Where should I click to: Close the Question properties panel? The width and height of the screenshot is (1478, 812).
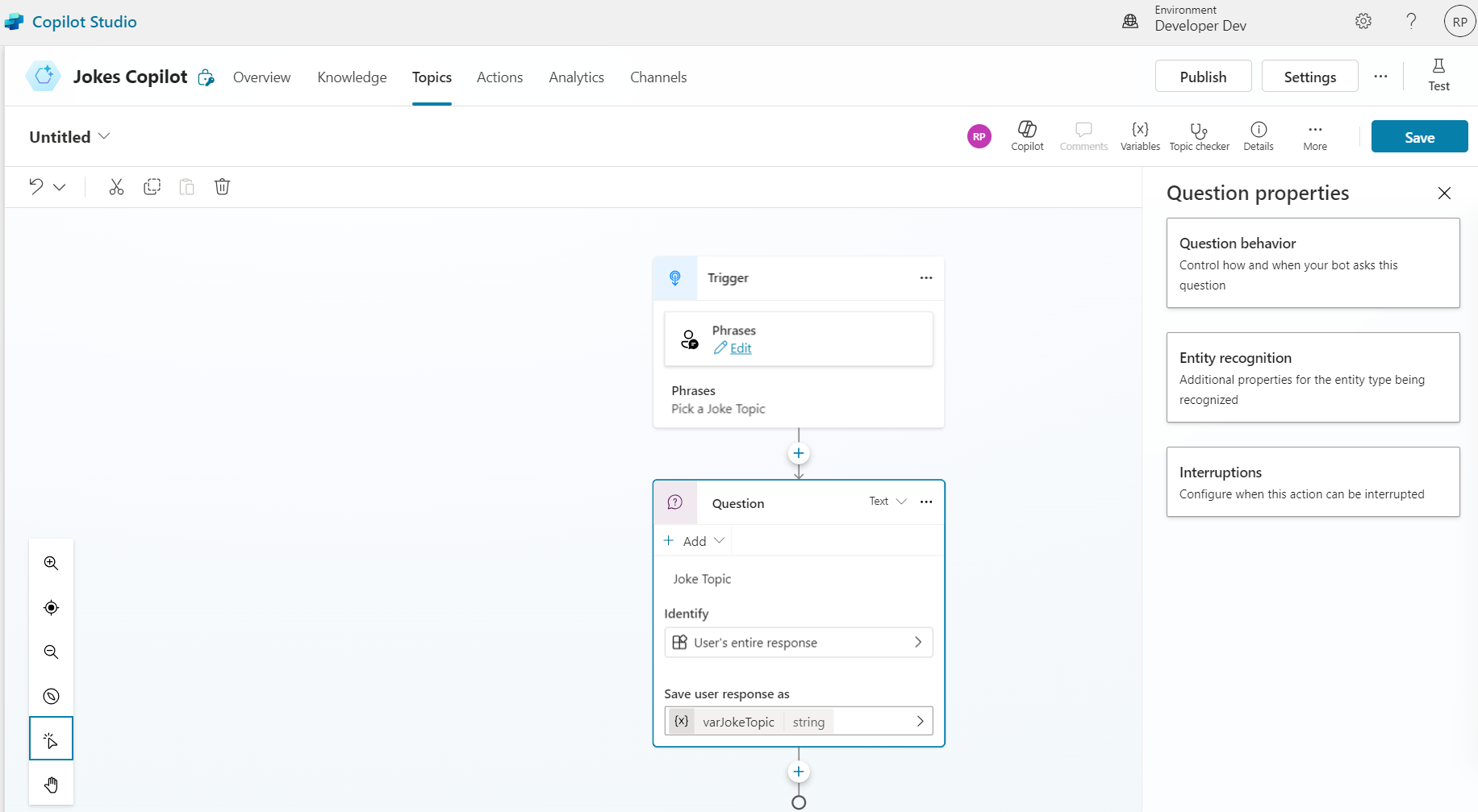coord(1444,193)
